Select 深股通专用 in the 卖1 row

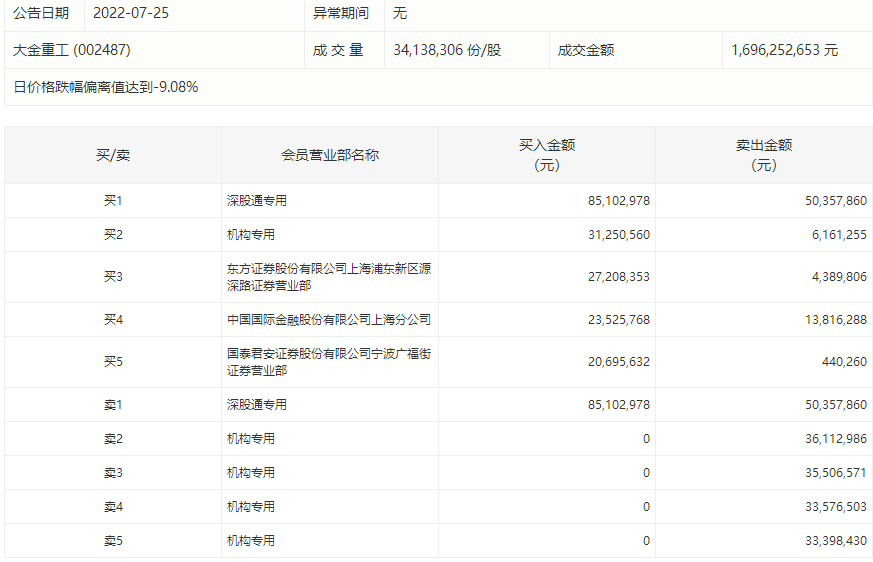click(257, 405)
